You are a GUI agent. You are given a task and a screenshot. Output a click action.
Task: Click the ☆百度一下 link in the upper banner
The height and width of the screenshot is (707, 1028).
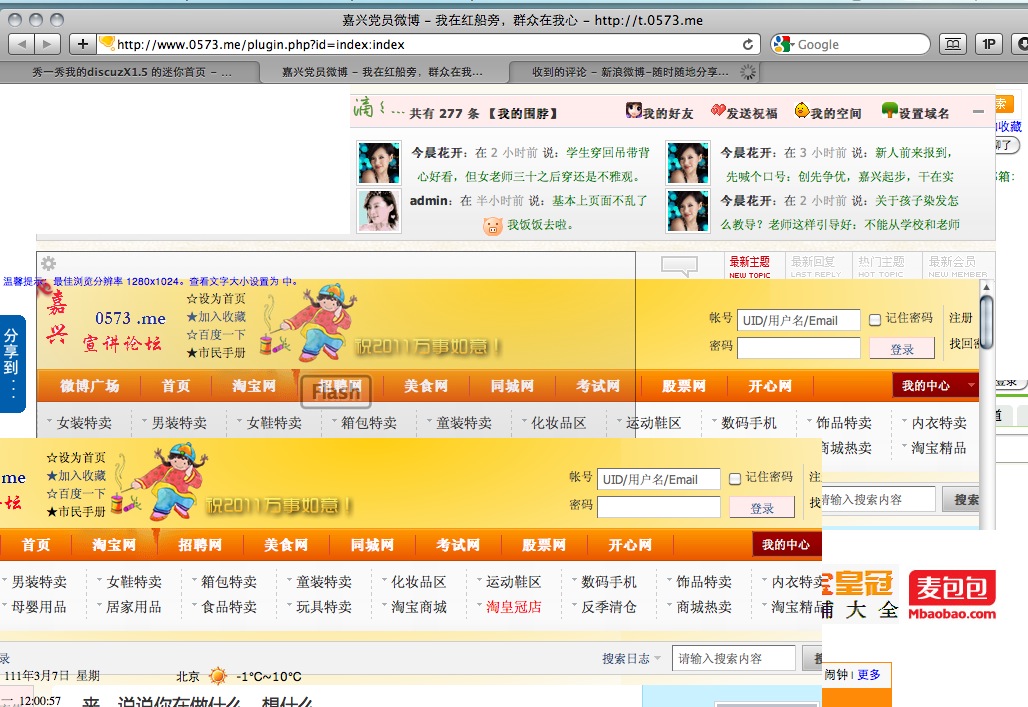(x=216, y=334)
